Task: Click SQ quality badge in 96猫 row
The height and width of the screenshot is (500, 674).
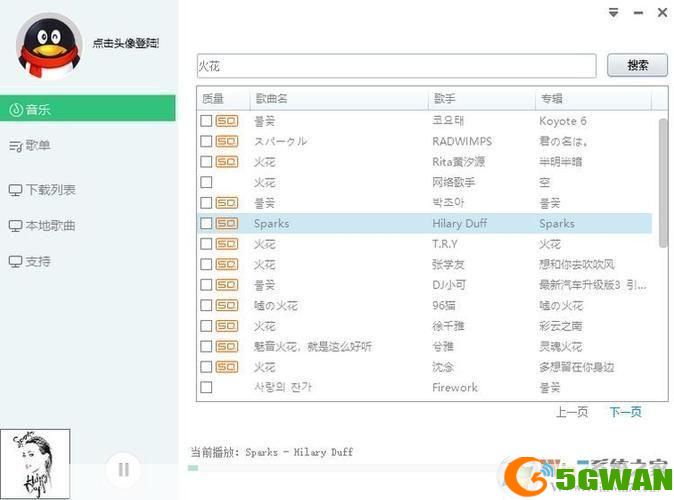Action: point(227,305)
